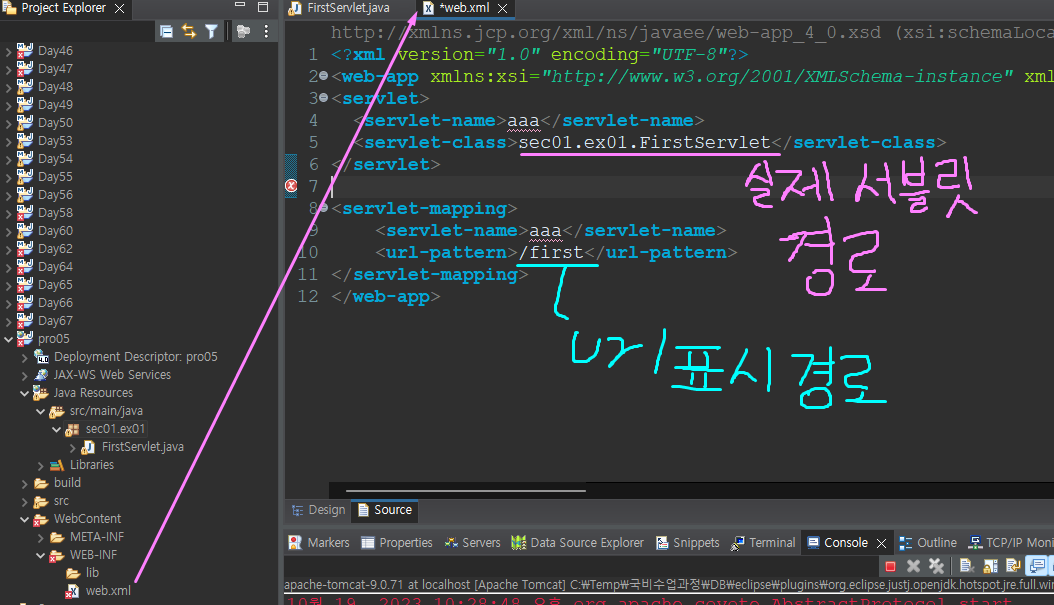Expand the FirstServlet.java node
Screen dimensions: 1054x605
[x=73, y=447]
